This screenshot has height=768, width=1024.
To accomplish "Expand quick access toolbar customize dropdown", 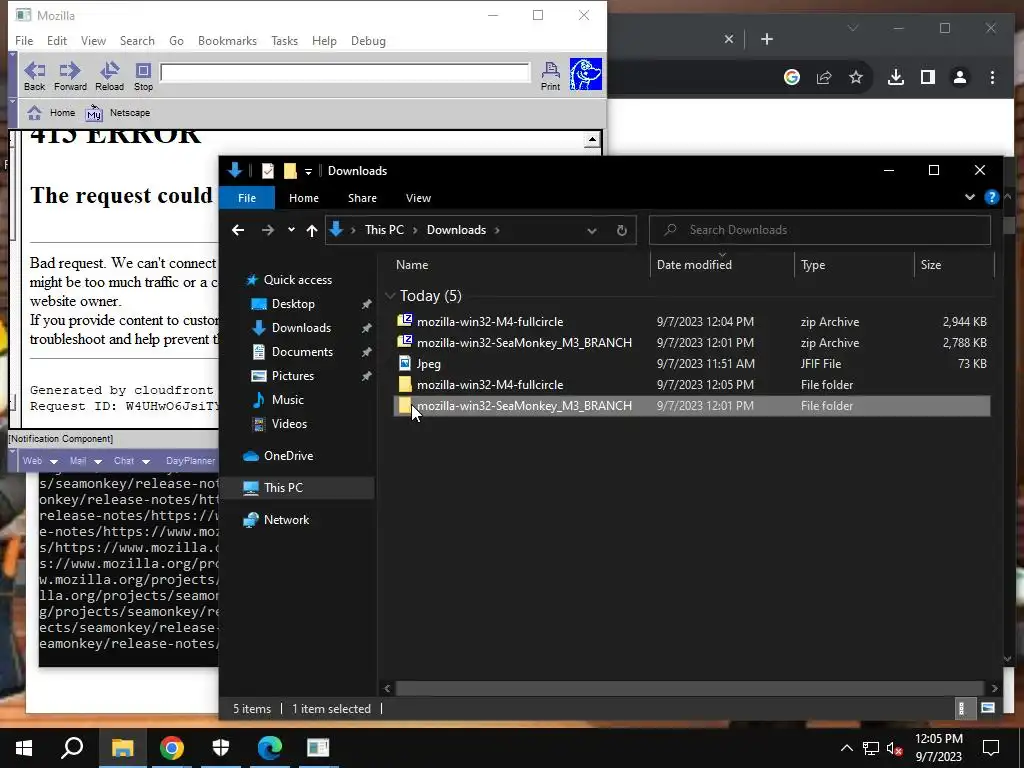I will point(308,172).
